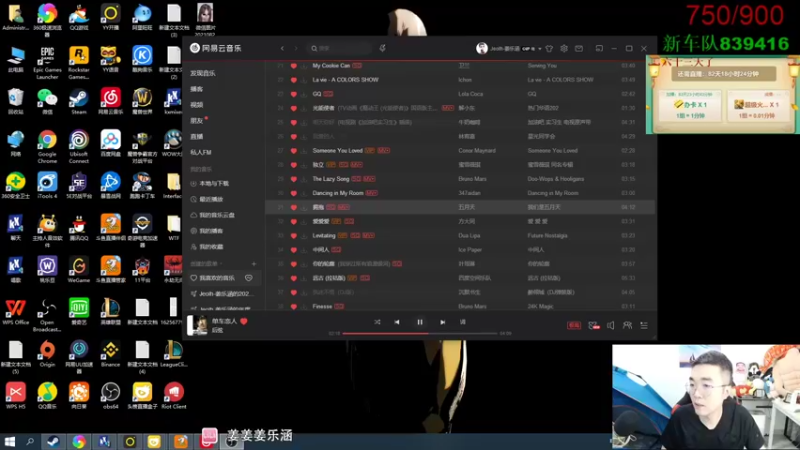Toggle heart on Finesse
Screen dimensions: 800x450
293,306
